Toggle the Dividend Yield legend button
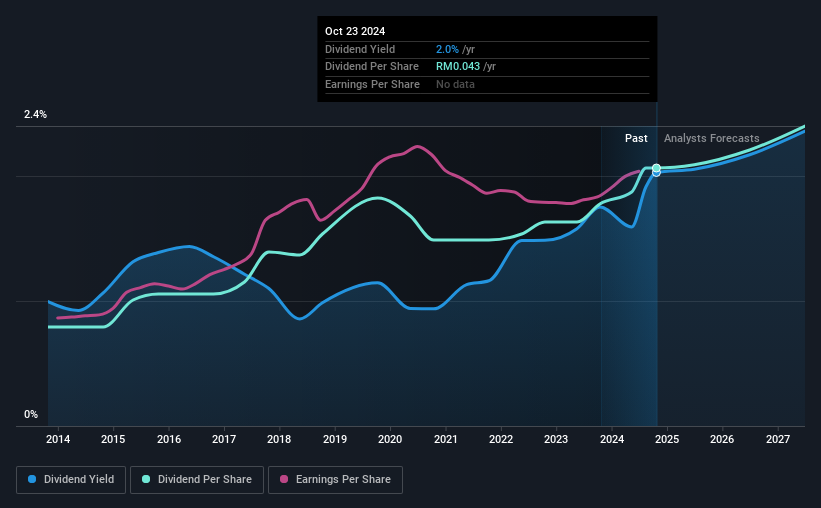The height and width of the screenshot is (508, 821). coord(71,480)
